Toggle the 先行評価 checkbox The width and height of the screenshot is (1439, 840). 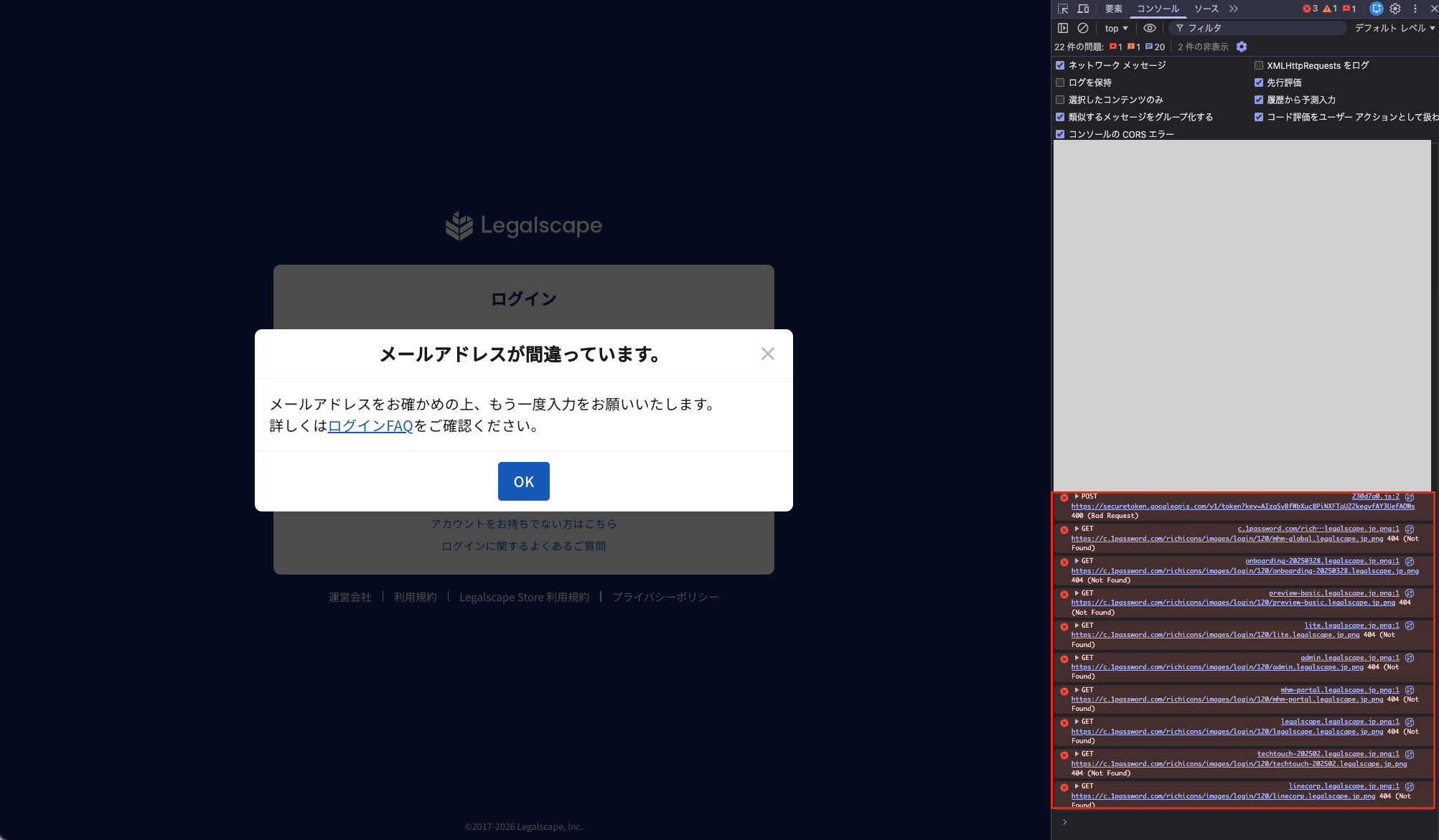point(1259,82)
